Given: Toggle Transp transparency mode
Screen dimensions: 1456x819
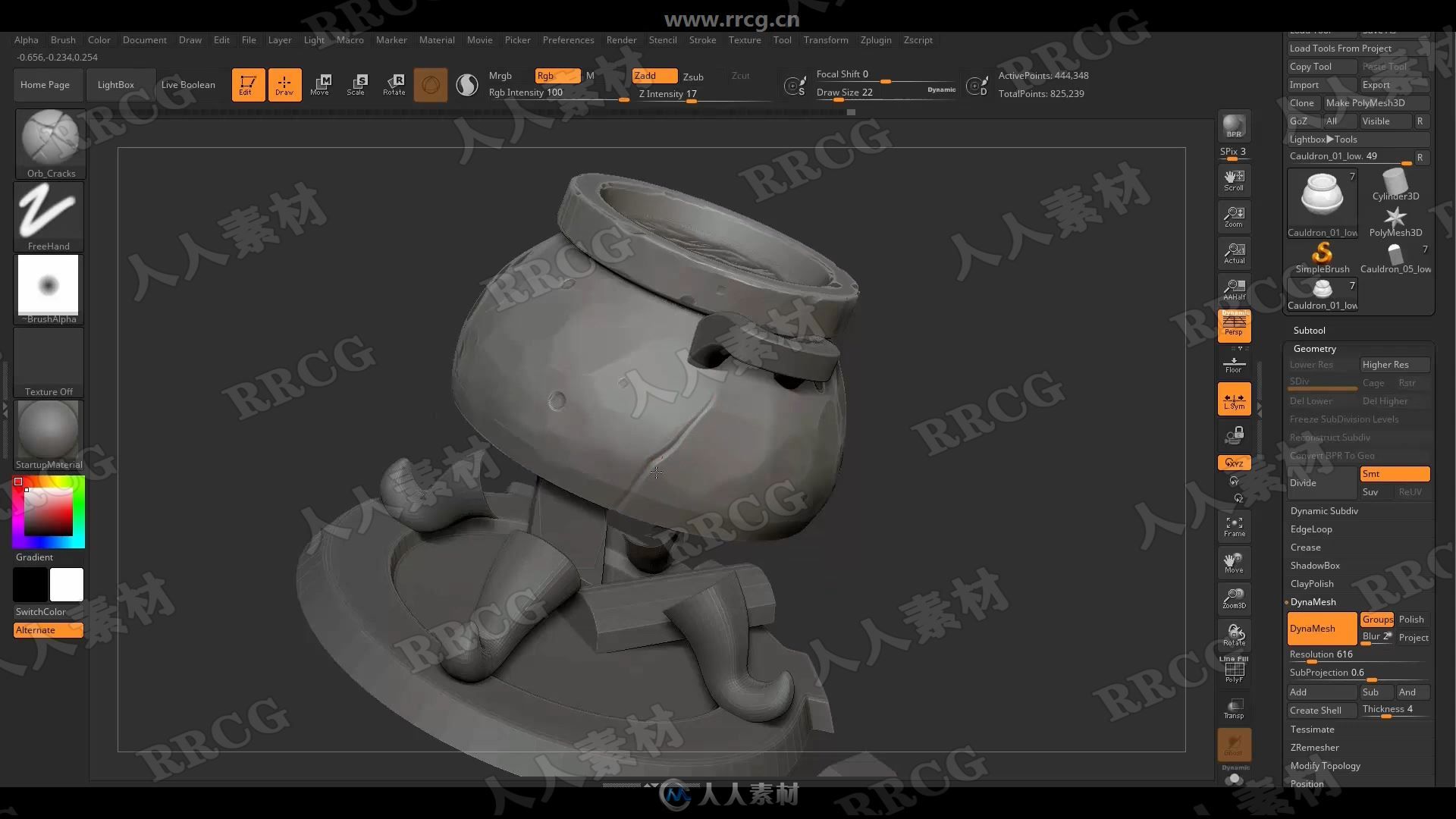Looking at the screenshot, I should click(1234, 708).
